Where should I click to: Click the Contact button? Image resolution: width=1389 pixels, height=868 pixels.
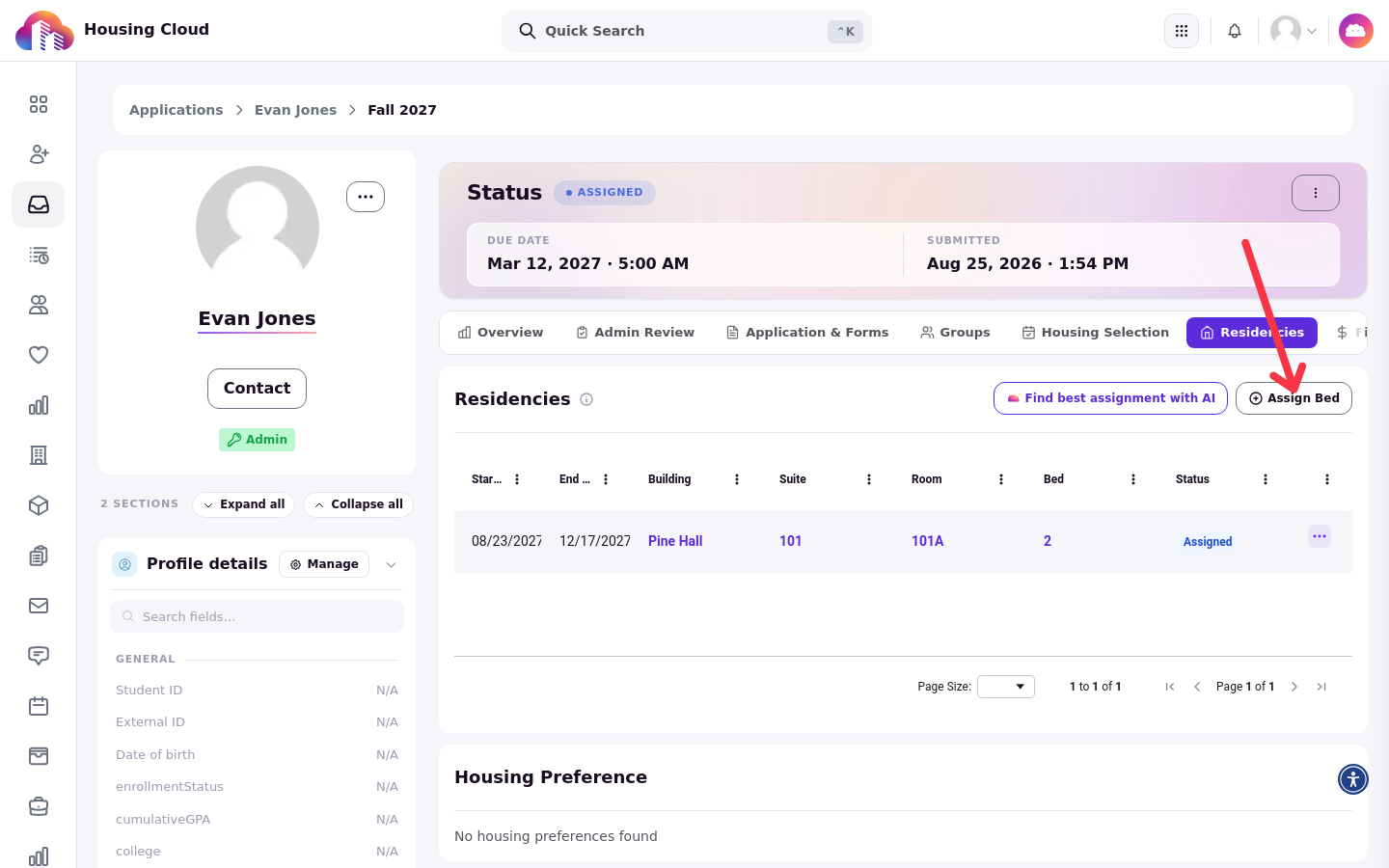coord(257,389)
